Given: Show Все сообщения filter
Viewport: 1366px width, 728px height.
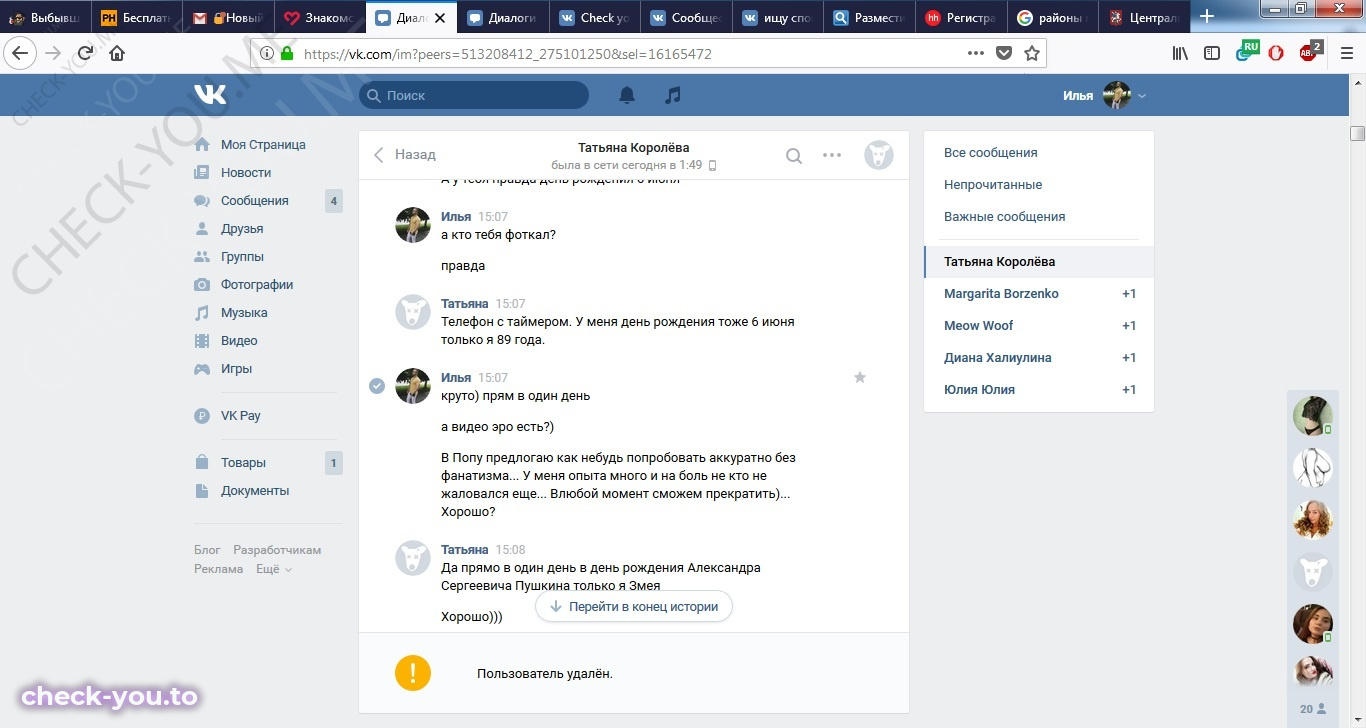Looking at the screenshot, I should 1039,153.
